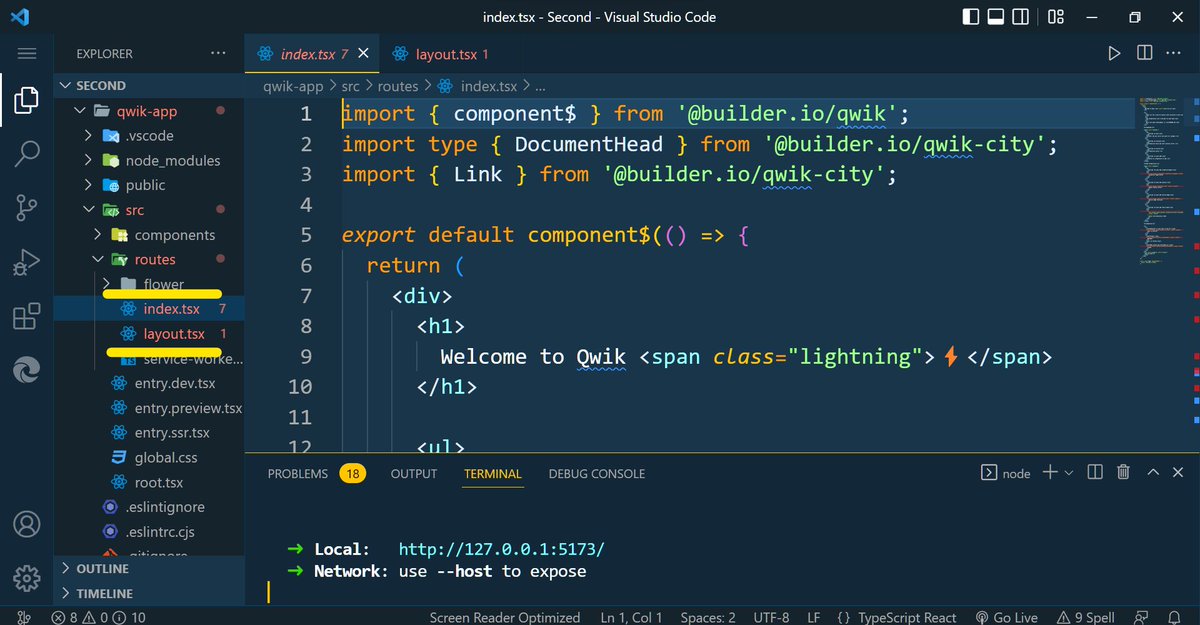Click the hamburger menu icon

pyautogui.click(x=27, y=53)
